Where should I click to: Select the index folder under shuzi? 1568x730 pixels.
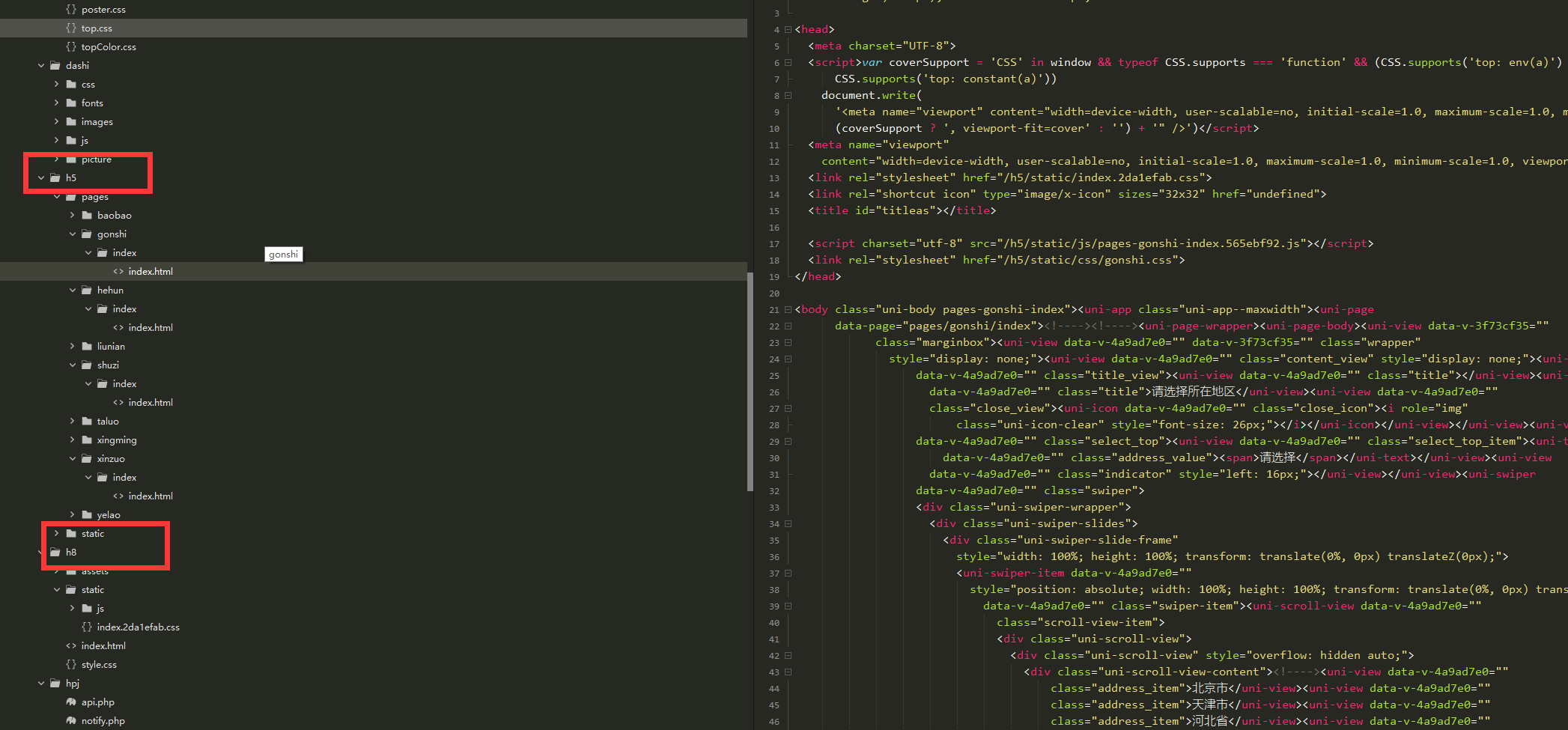(x=124, y=384)
